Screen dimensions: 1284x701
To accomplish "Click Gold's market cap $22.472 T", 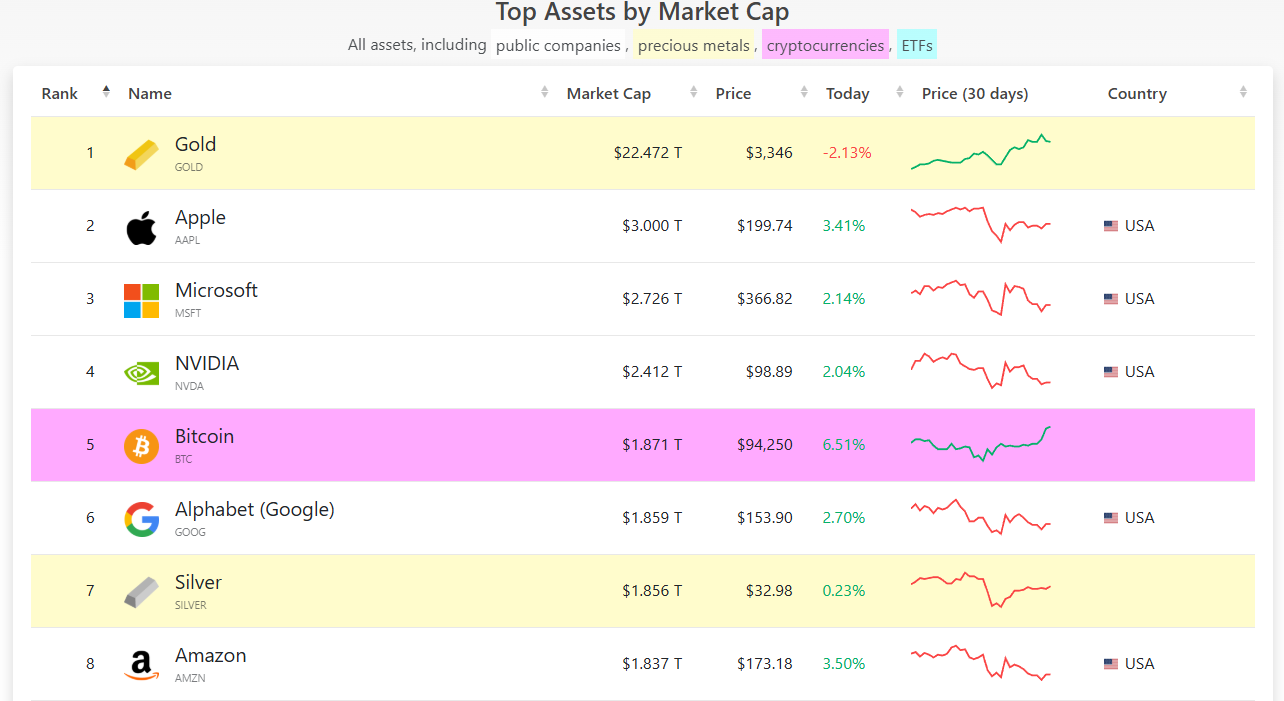I will (648, 153).
